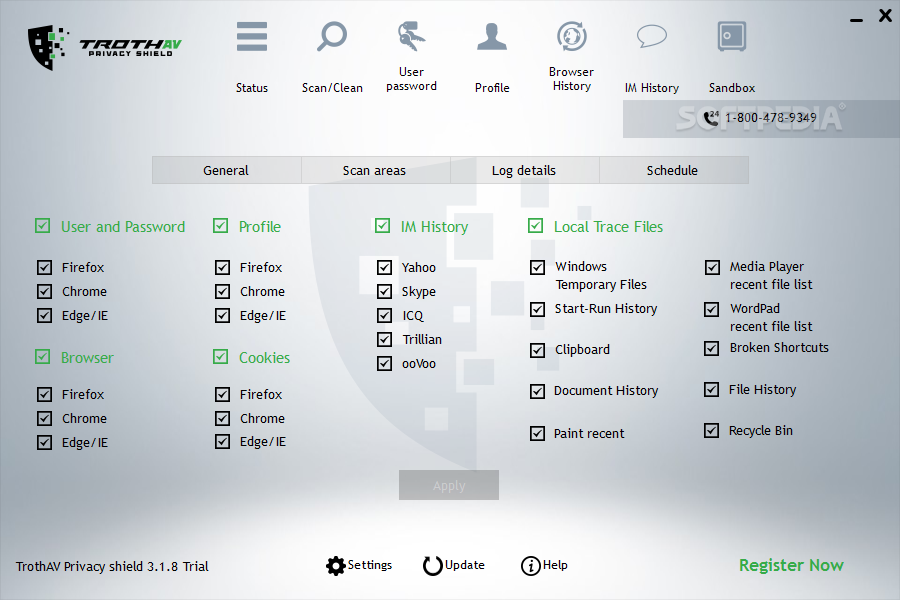Image resolution: width=900 pixels, height=600 pixels.
Task: Click the TrothAV Privacy shield 3.1.8 Trial text
Action: point(112,566)
